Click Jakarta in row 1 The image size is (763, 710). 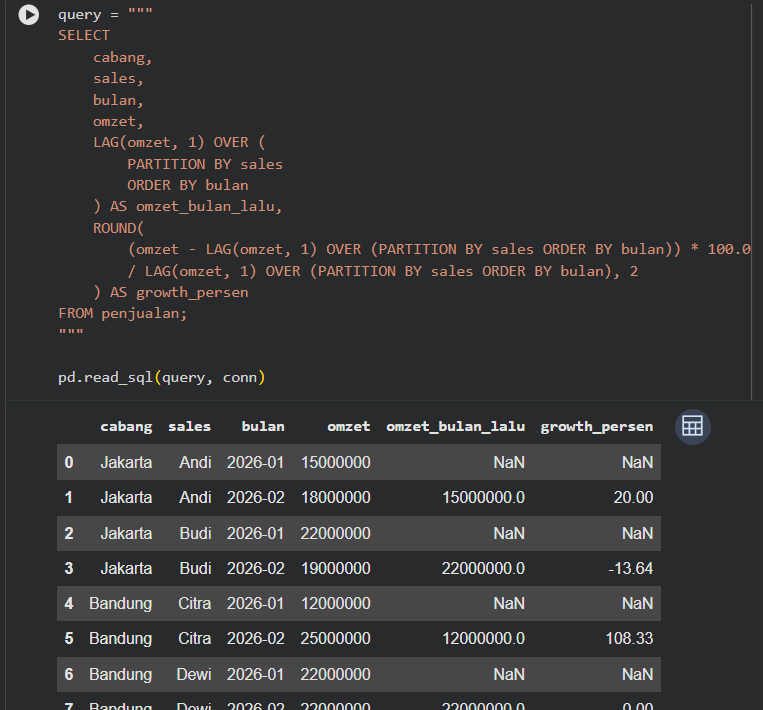(126, 497)
